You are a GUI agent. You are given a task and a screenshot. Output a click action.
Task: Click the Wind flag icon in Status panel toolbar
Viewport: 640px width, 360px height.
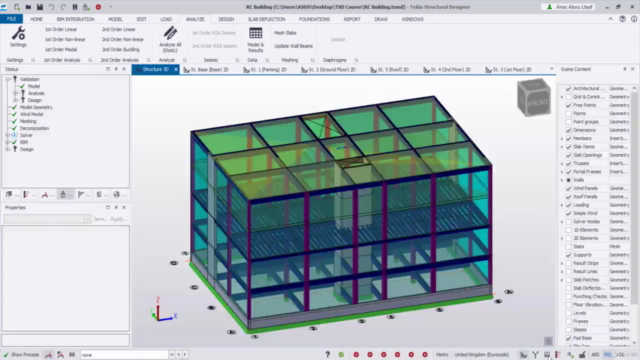tap(81, 195)
